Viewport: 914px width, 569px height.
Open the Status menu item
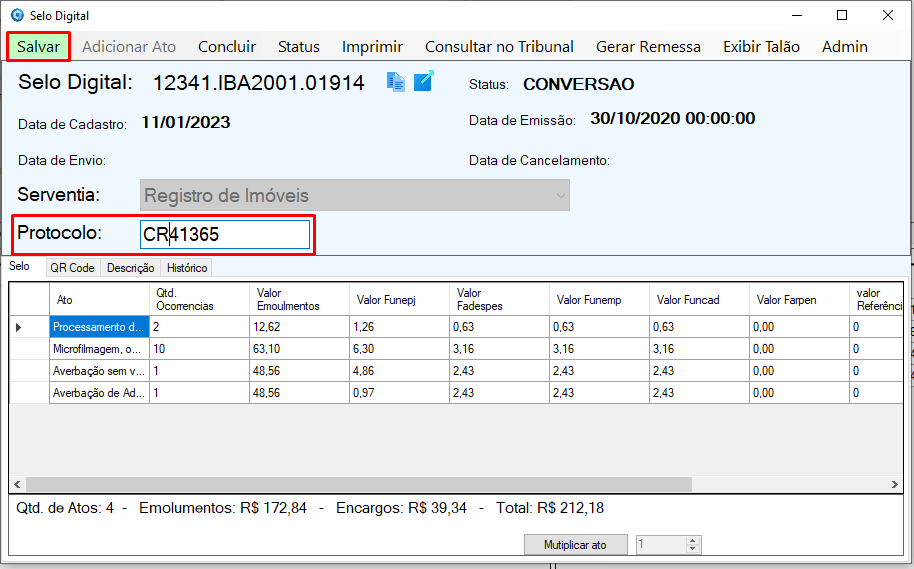[298, 47]
